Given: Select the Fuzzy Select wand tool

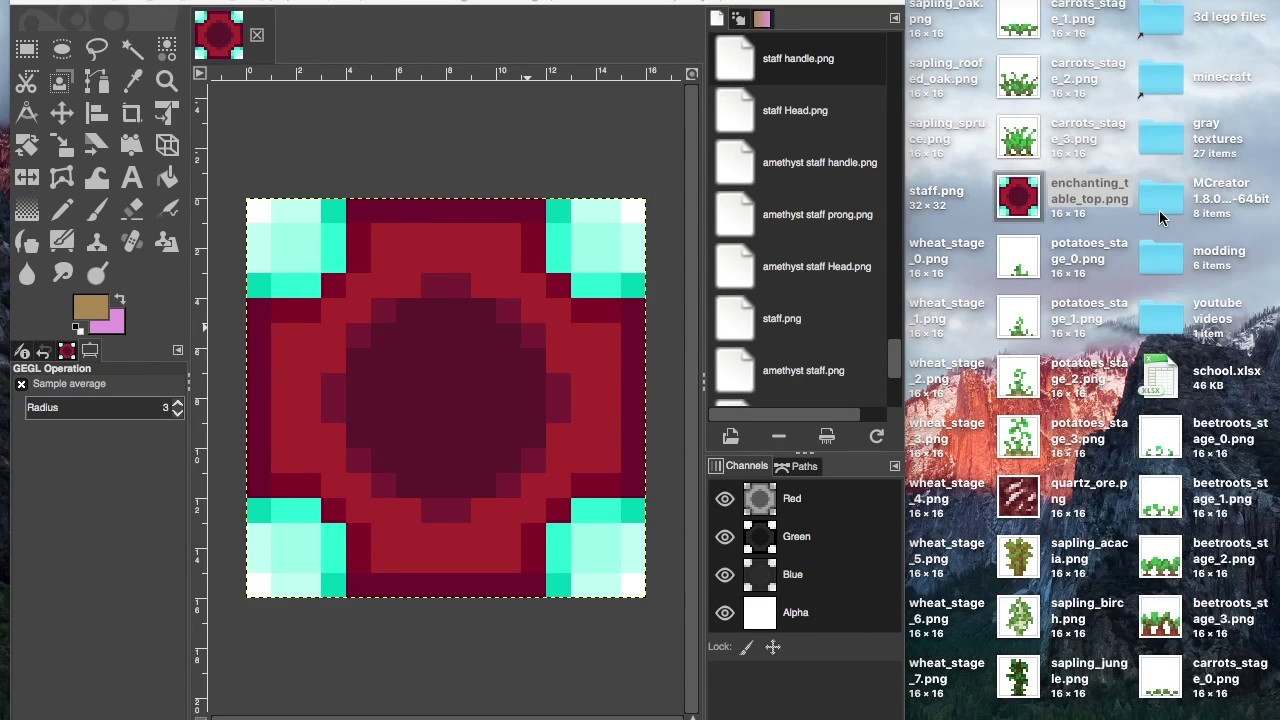Looking at the screenshot, I should [132, 48].
